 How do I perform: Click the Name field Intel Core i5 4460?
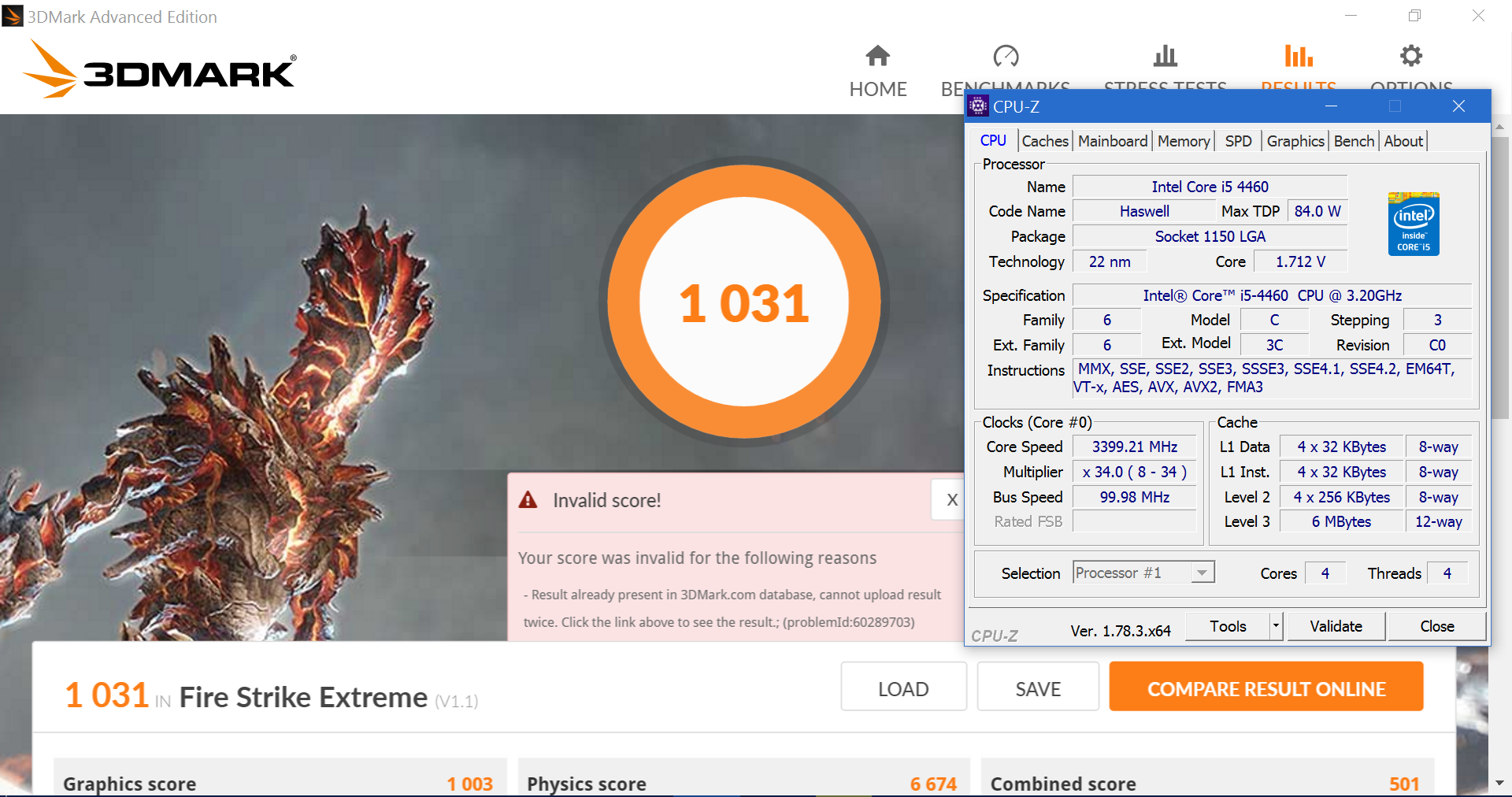[x=1210, y=187]
